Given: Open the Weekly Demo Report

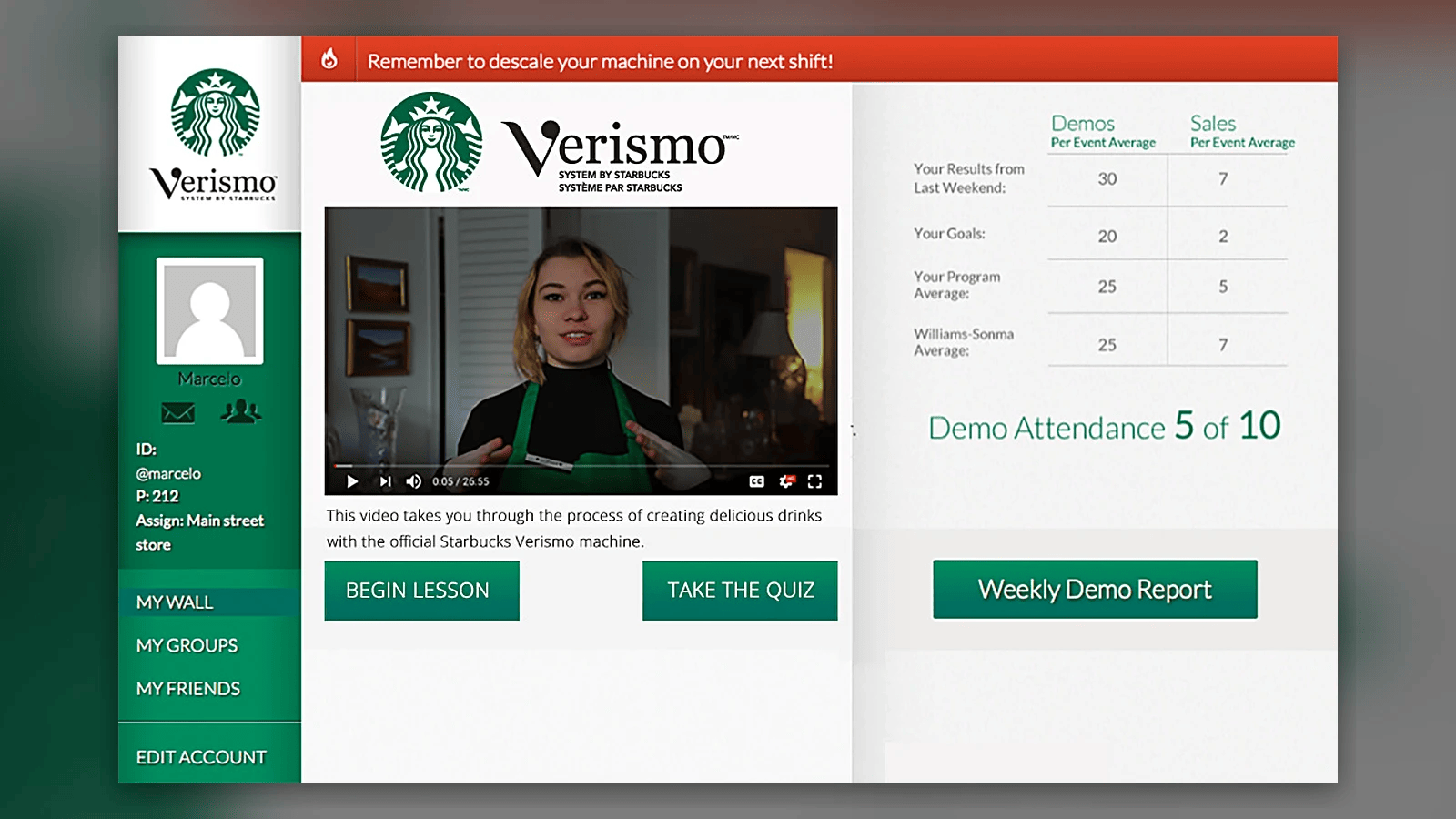Looking at the screenshot, I should coord(1095,590).
